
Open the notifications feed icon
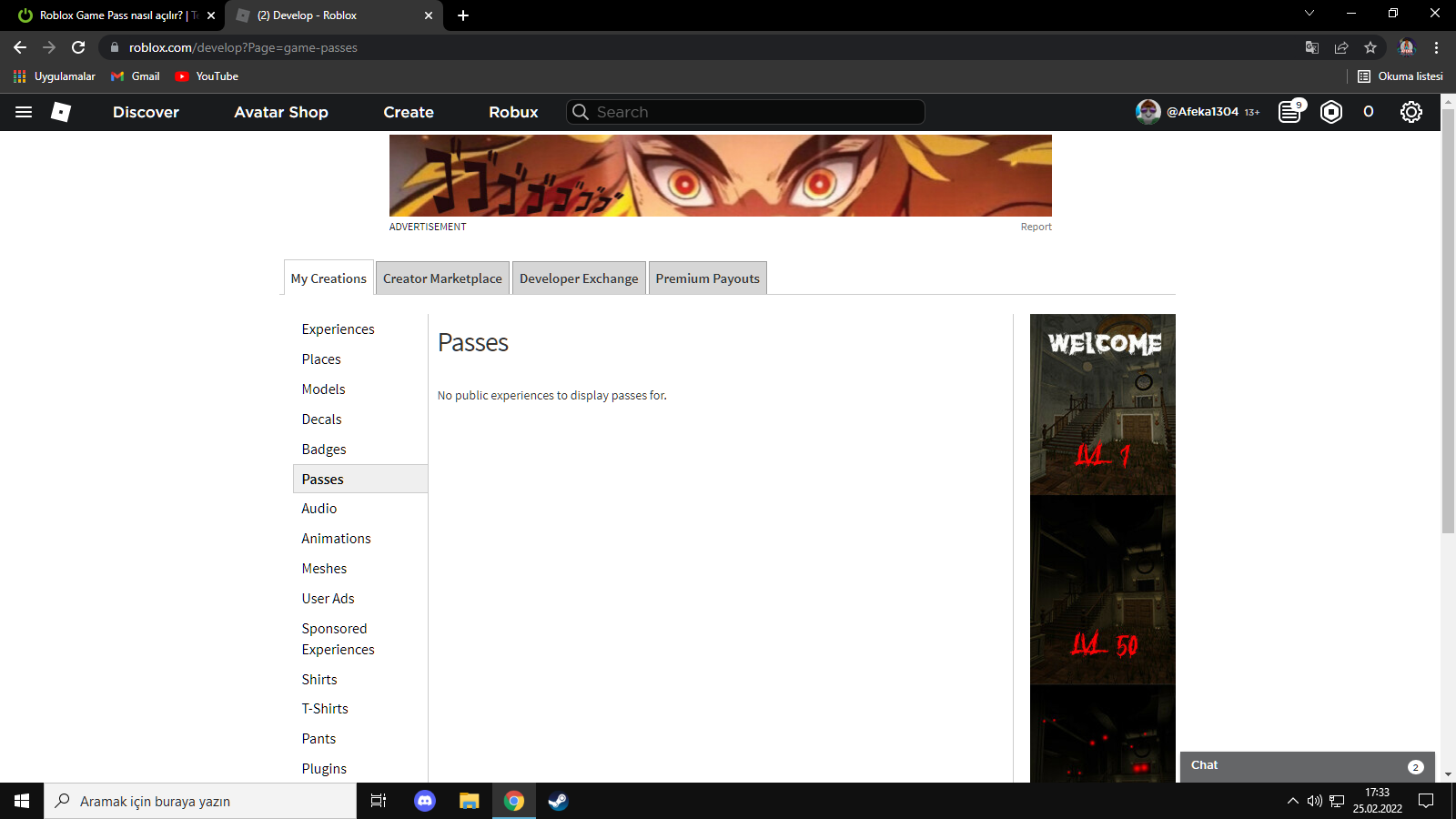[1290, 112]
